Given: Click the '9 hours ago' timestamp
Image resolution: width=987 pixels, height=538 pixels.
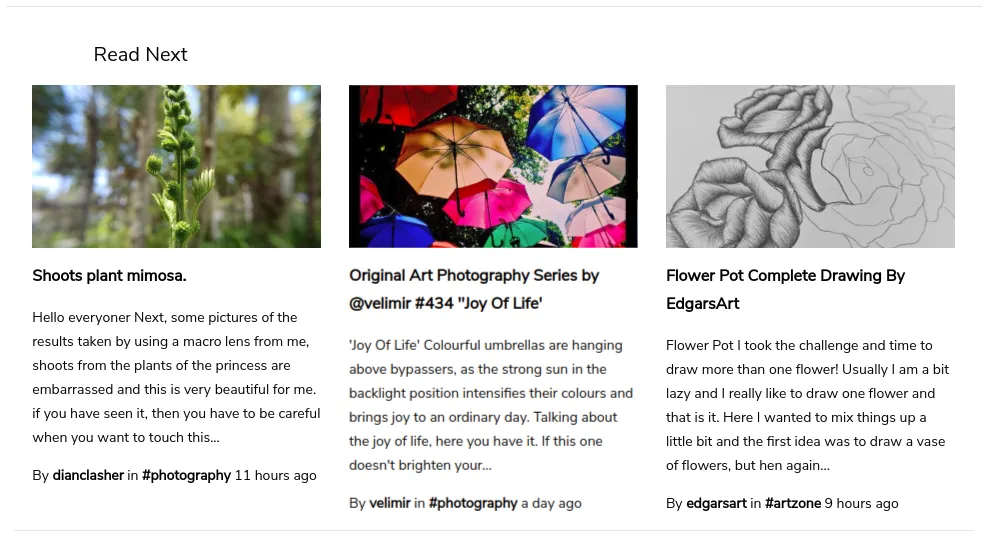Looking at the screenshot, I should click(x=862, y=503).
